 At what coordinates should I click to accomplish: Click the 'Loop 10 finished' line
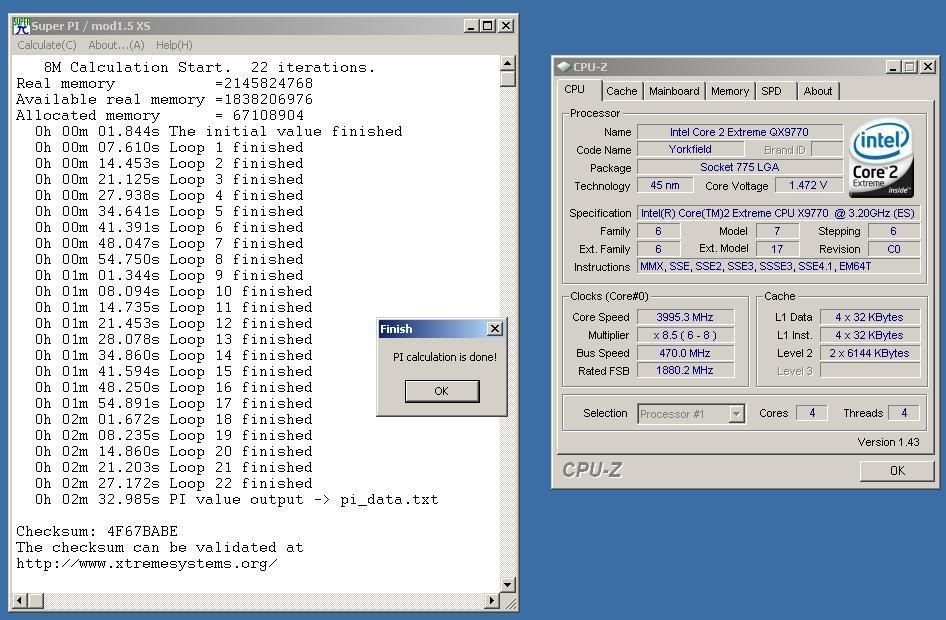(x=174, y=291)
